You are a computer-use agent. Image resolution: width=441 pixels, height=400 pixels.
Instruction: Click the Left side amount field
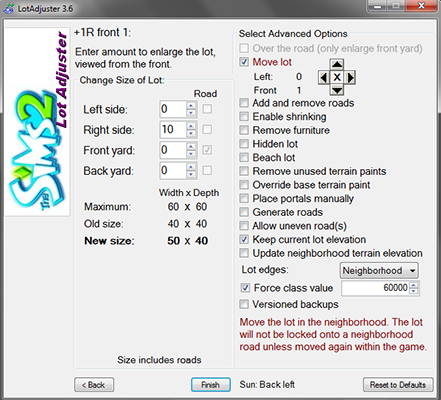(173, 109)
